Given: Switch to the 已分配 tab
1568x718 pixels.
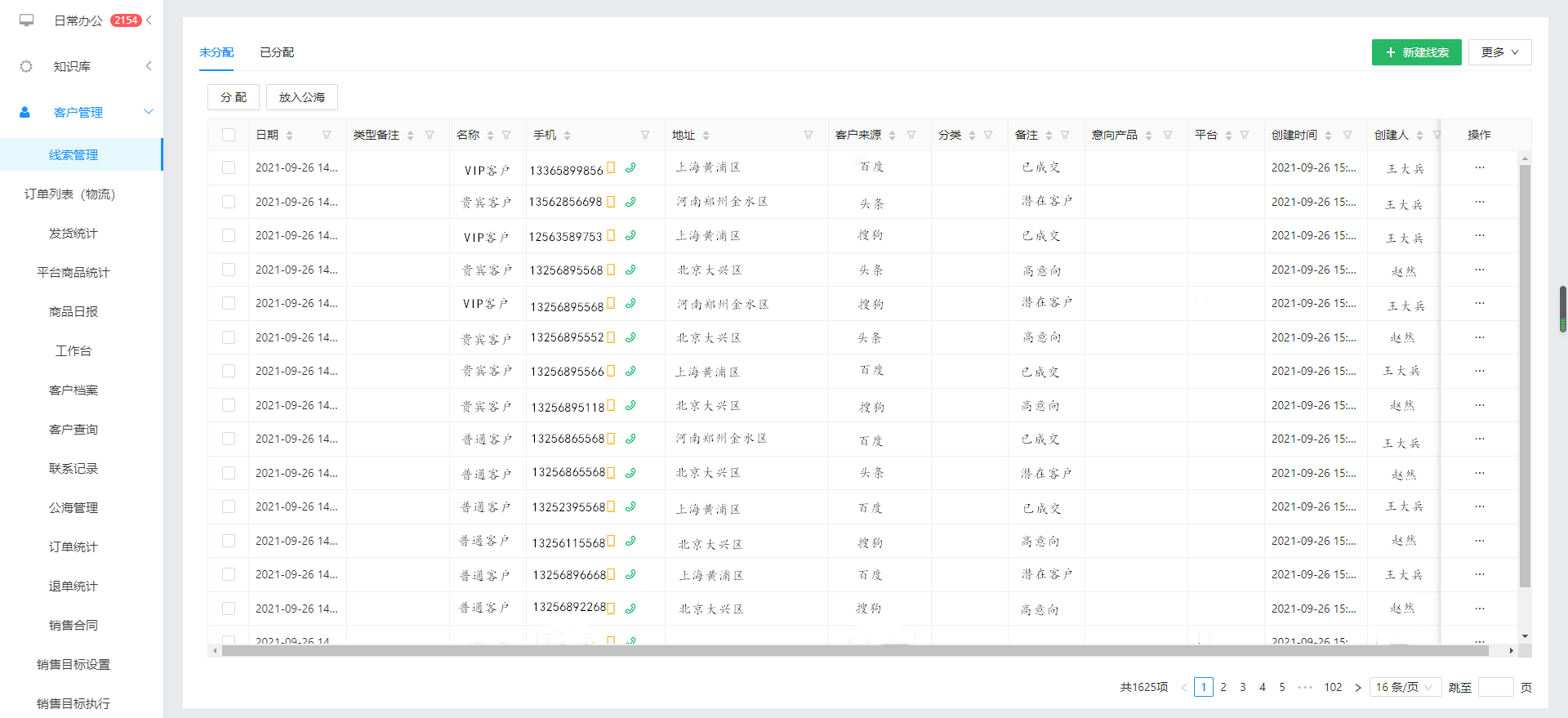Looking at the screenshot, I should (277, 52).
